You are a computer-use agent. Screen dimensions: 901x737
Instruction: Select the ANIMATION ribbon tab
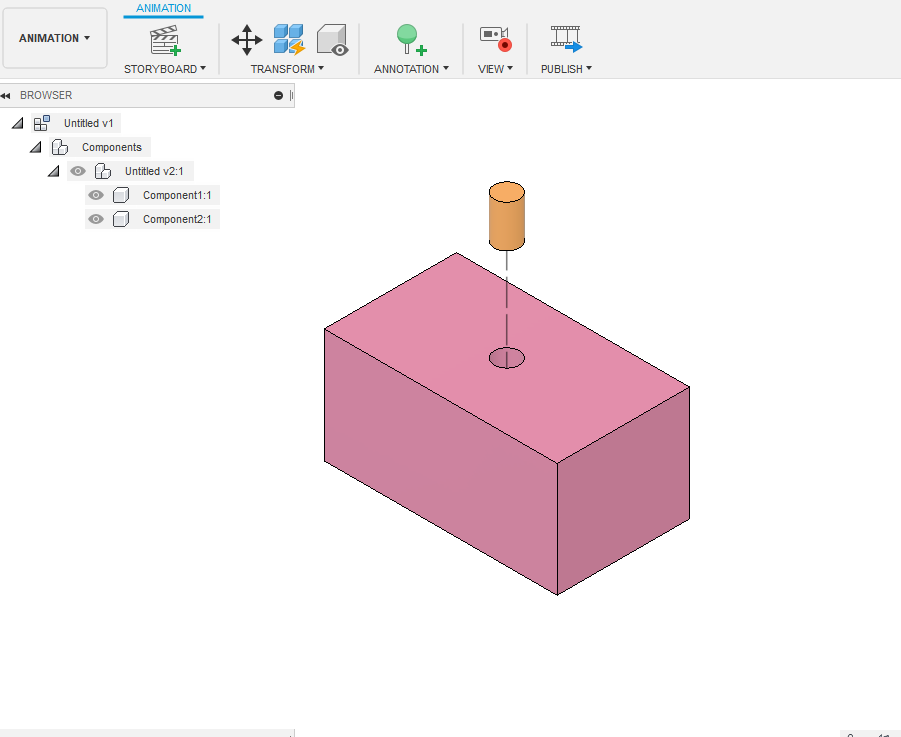163,9
